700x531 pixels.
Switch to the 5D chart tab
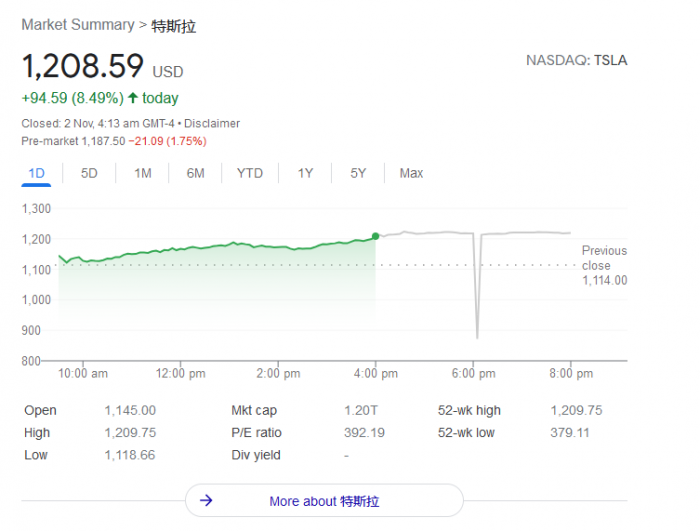(89, 173)
